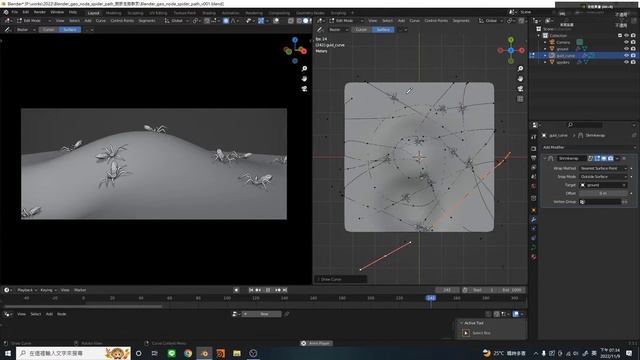Open the World properties tab icon

point(533,186)
